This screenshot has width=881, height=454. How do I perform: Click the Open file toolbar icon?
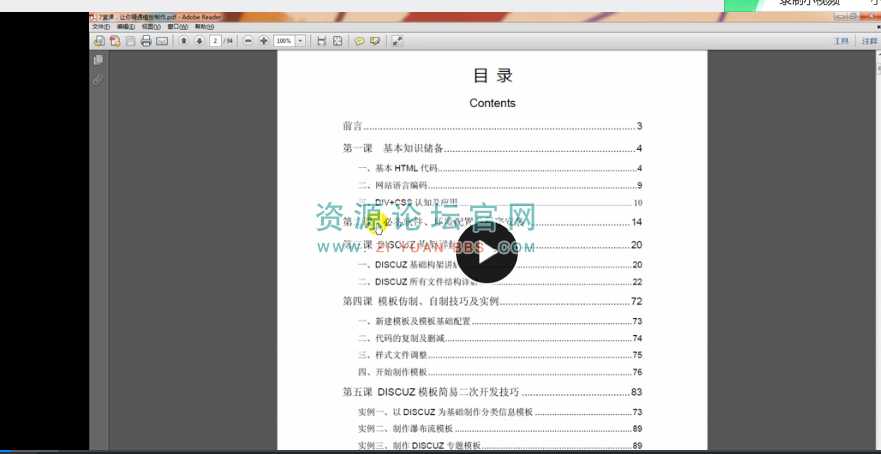point(99,41)
